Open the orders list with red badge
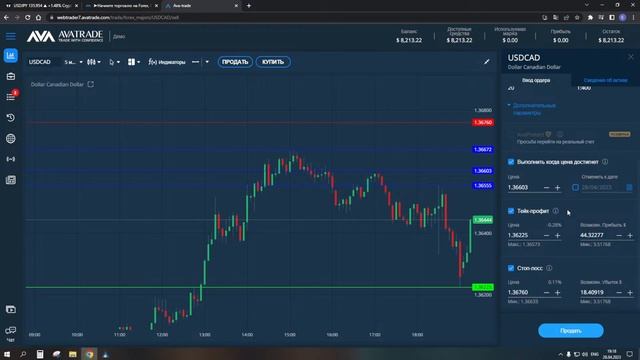The image size is (640, 360). pos(11,97)
